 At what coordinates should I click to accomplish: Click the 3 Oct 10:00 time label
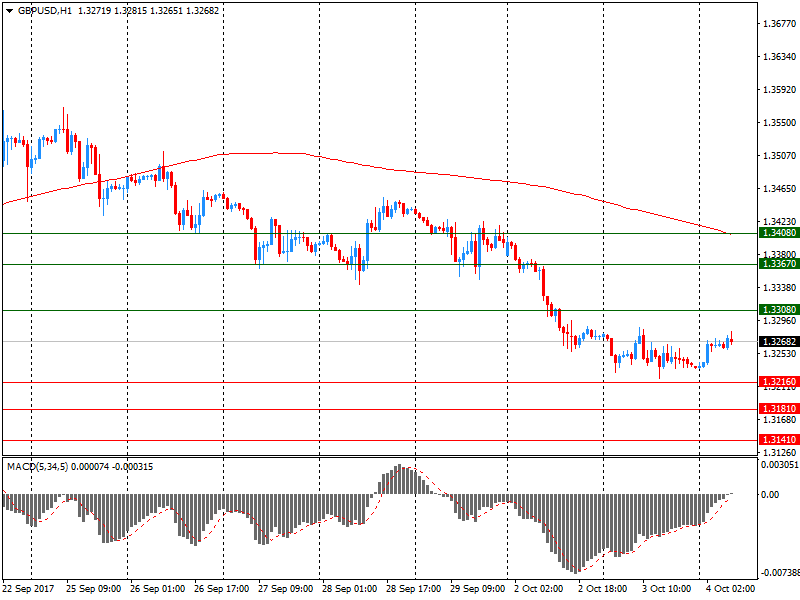(667, 589)
